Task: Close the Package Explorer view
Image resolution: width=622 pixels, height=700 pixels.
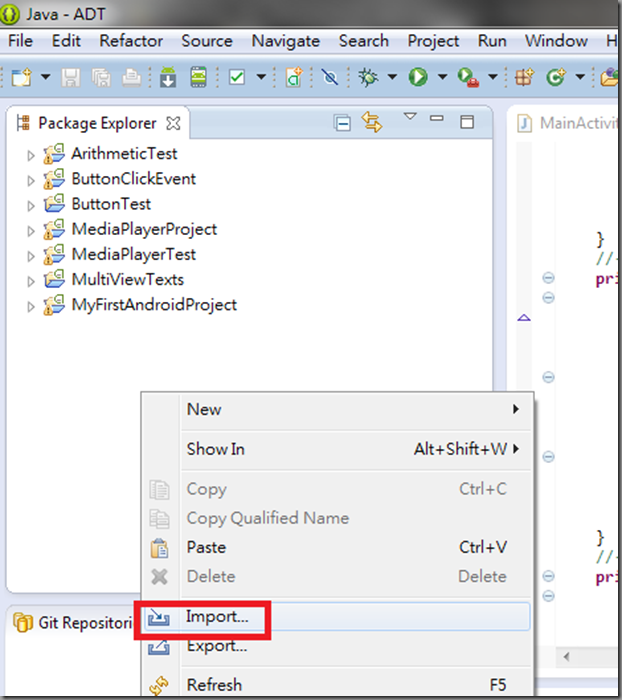Action: pyautogui.click(x=173, y=123)
